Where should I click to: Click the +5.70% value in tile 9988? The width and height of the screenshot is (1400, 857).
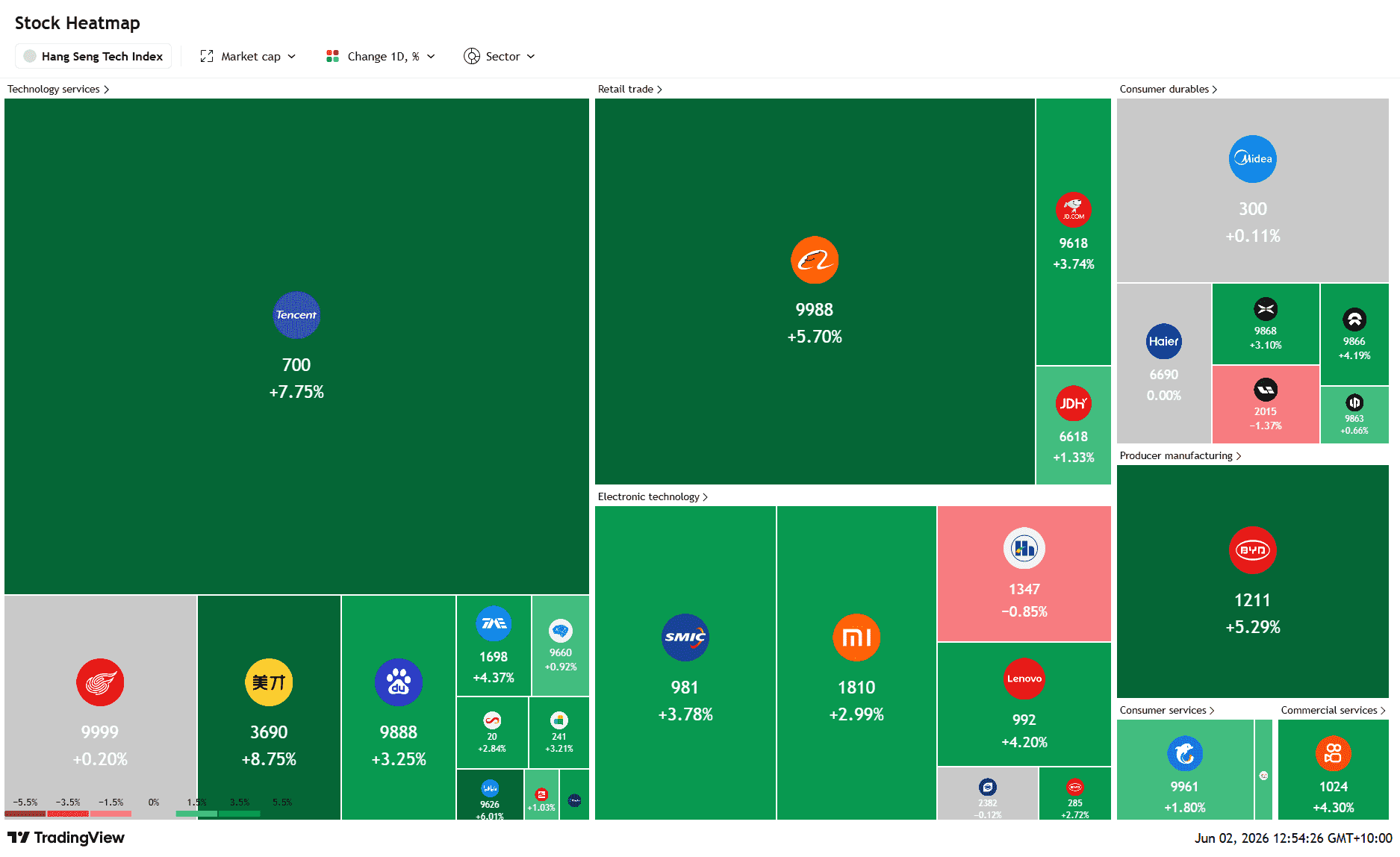coord(815,337)
